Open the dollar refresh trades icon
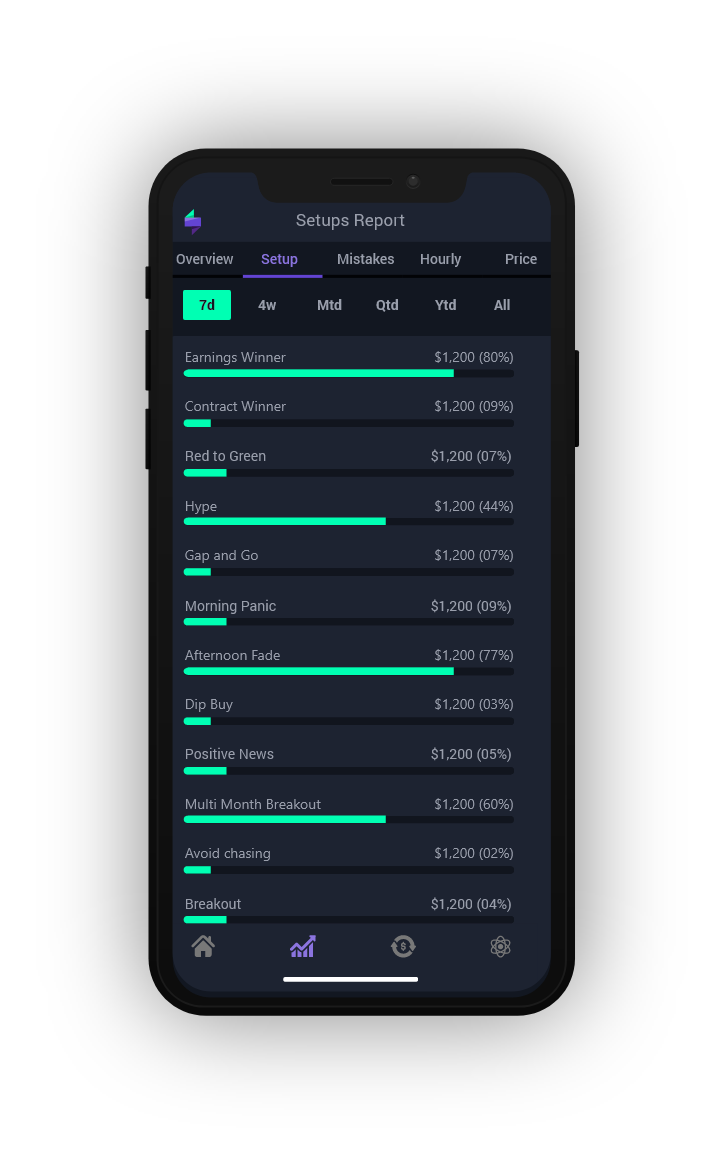The height and width of the screenshot is (1165, 724). coord(403,947)
